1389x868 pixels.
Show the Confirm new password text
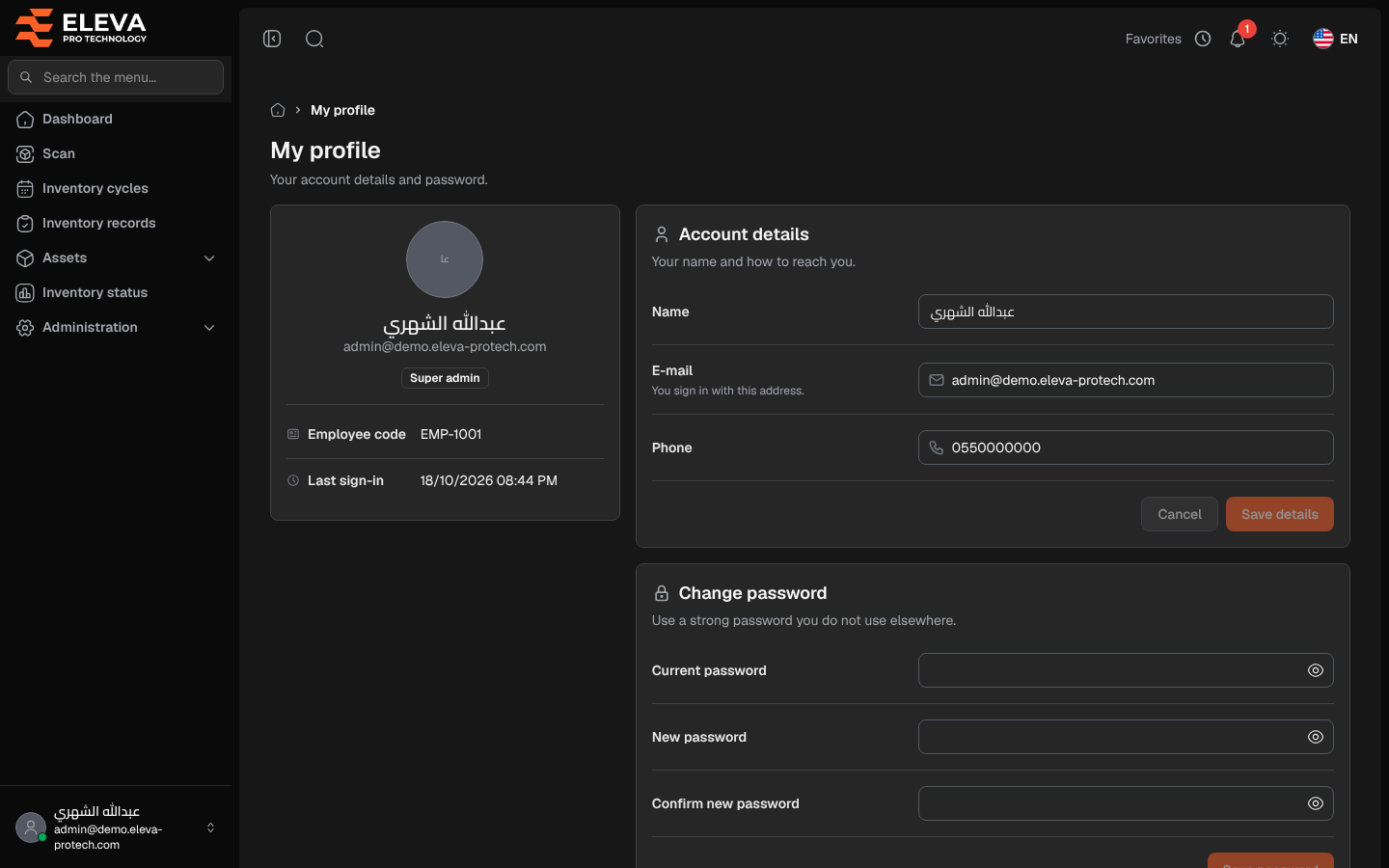(1316, 803)
